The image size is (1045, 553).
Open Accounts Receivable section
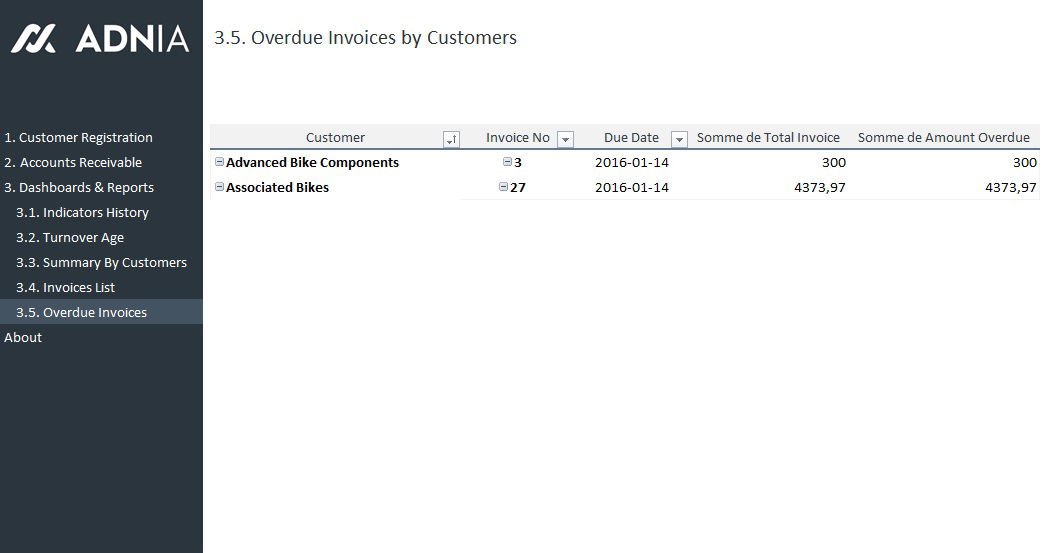(x=73, y=163)
